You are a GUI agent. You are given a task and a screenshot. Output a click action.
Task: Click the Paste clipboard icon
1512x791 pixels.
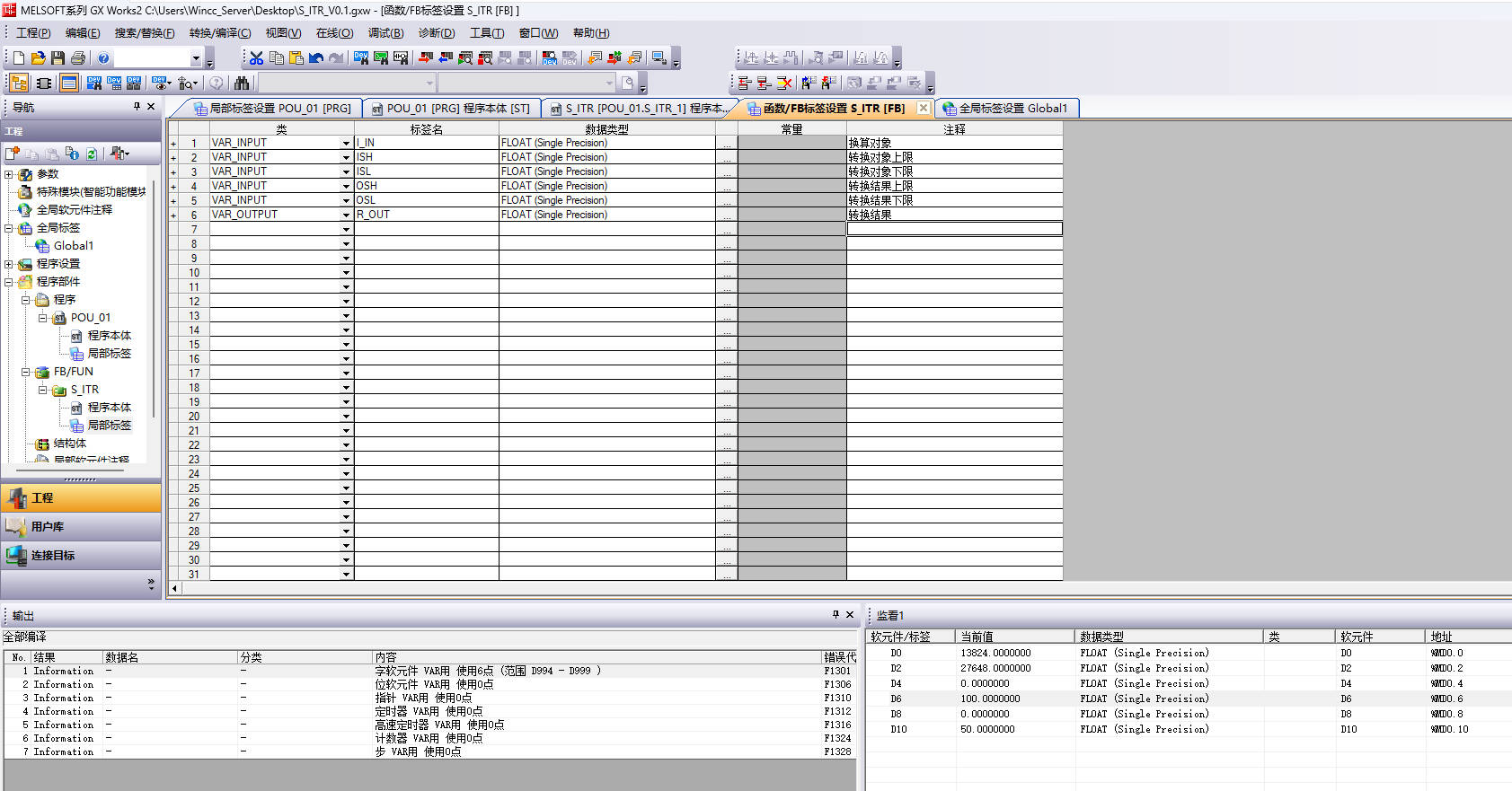296,58
